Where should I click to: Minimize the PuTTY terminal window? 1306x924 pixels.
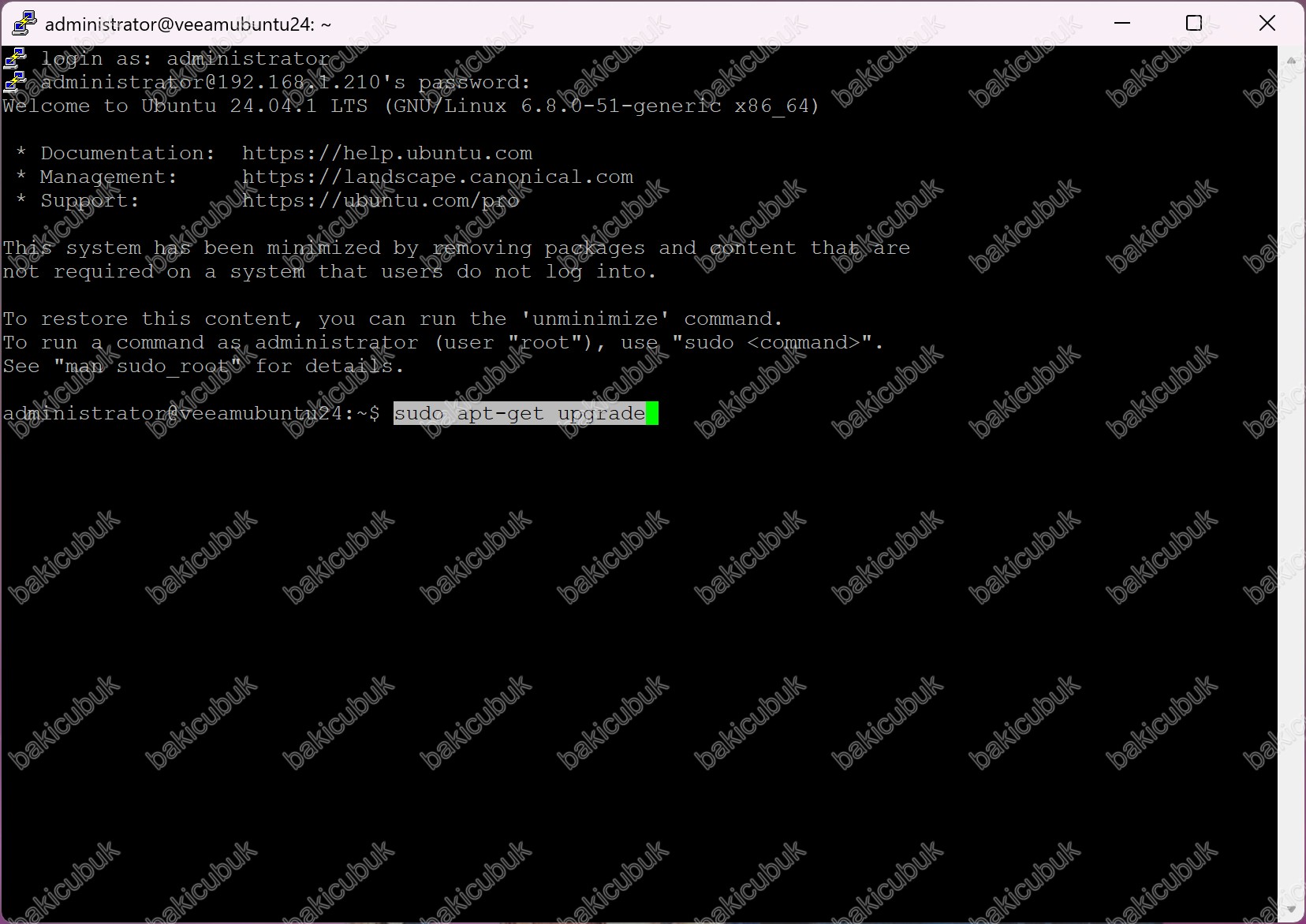pos(1122,24)
